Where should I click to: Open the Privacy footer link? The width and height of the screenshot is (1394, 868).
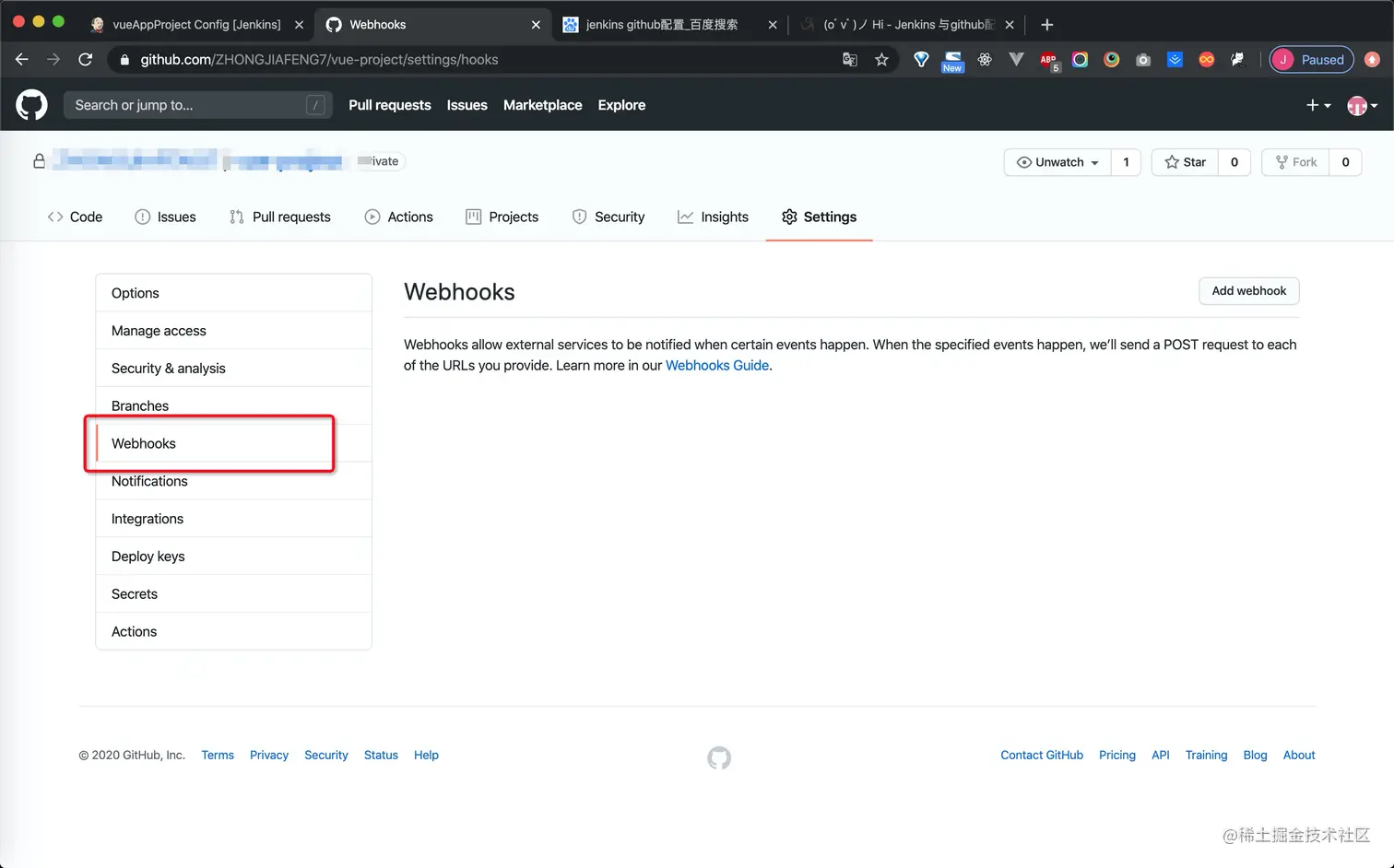click(x=269, y=755)
